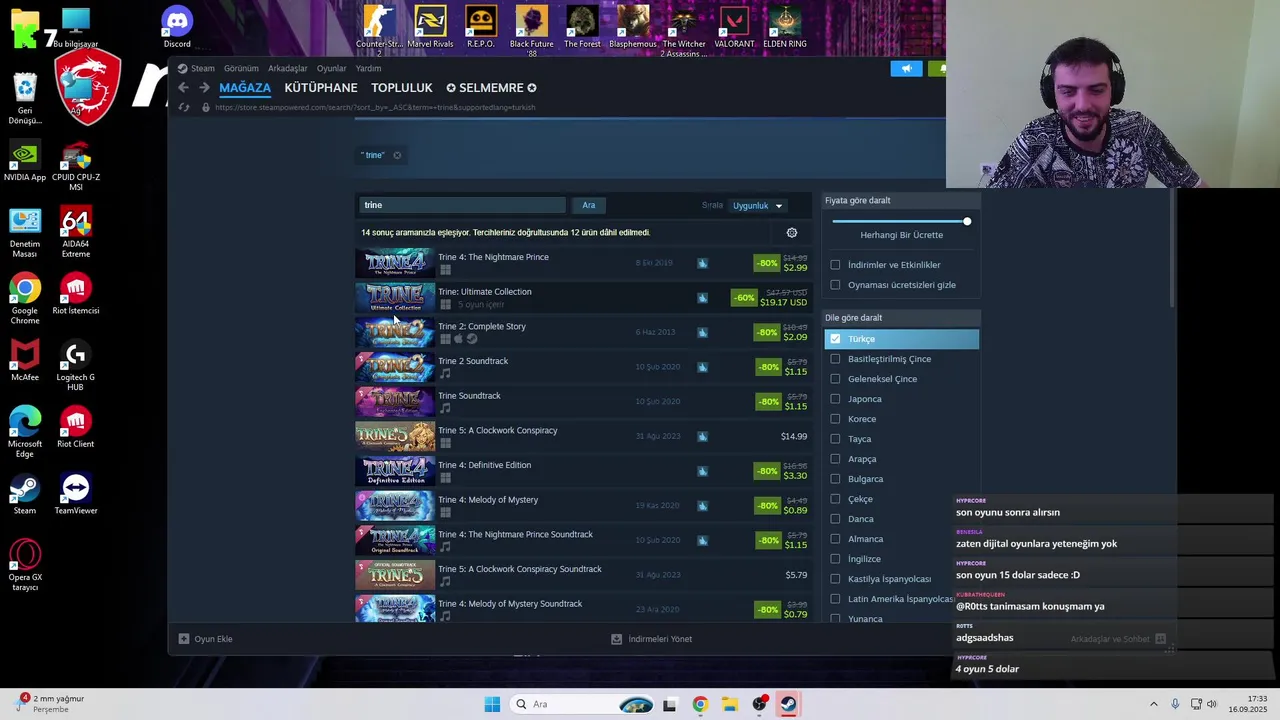This screenshot has width=1280, height=720.
Task: Open the Görünüm menu
Action: click(241, 68)
